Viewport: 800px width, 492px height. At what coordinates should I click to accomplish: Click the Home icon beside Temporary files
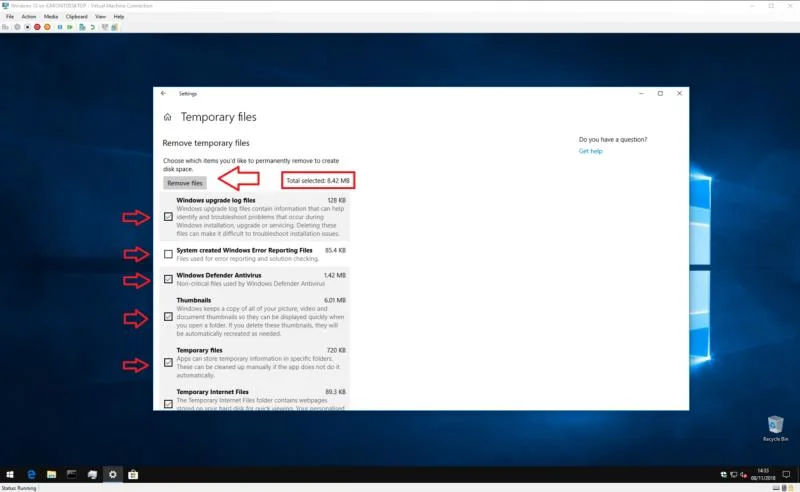pos(167,117)
